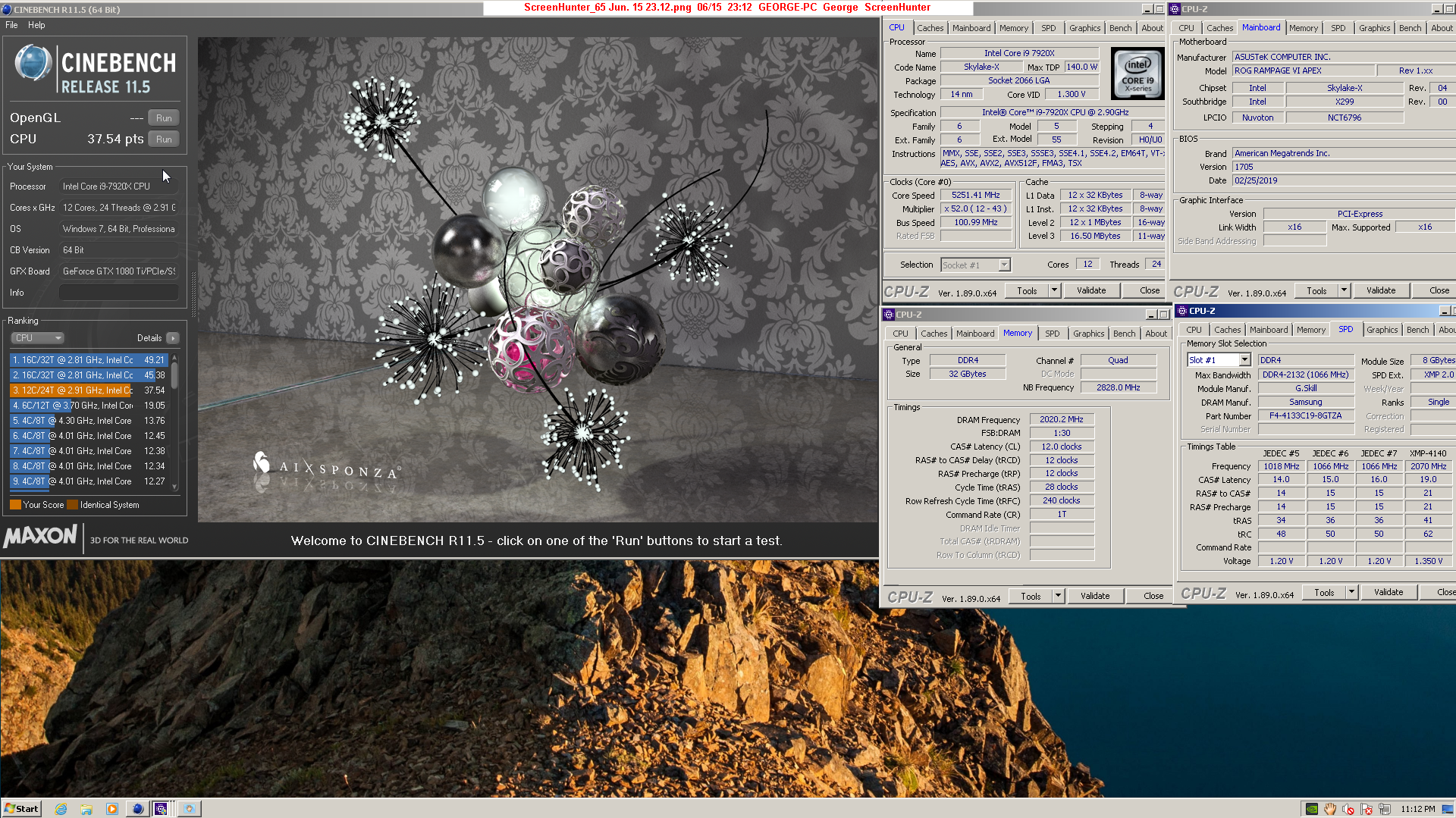Select ranking row 5 scoring 13.76
The height and width of the screenshot is (818, 1456).
[89, 421]
